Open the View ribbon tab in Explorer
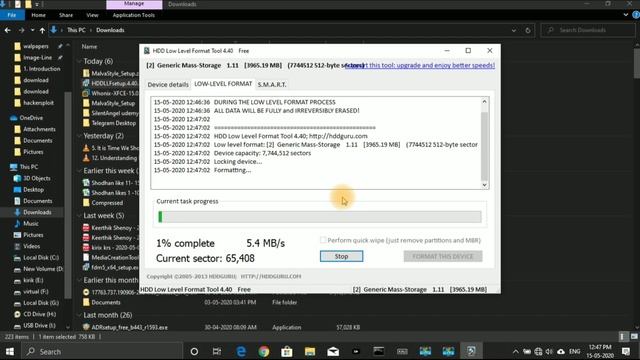Screen dimensions: 640x360 (92, 15)
